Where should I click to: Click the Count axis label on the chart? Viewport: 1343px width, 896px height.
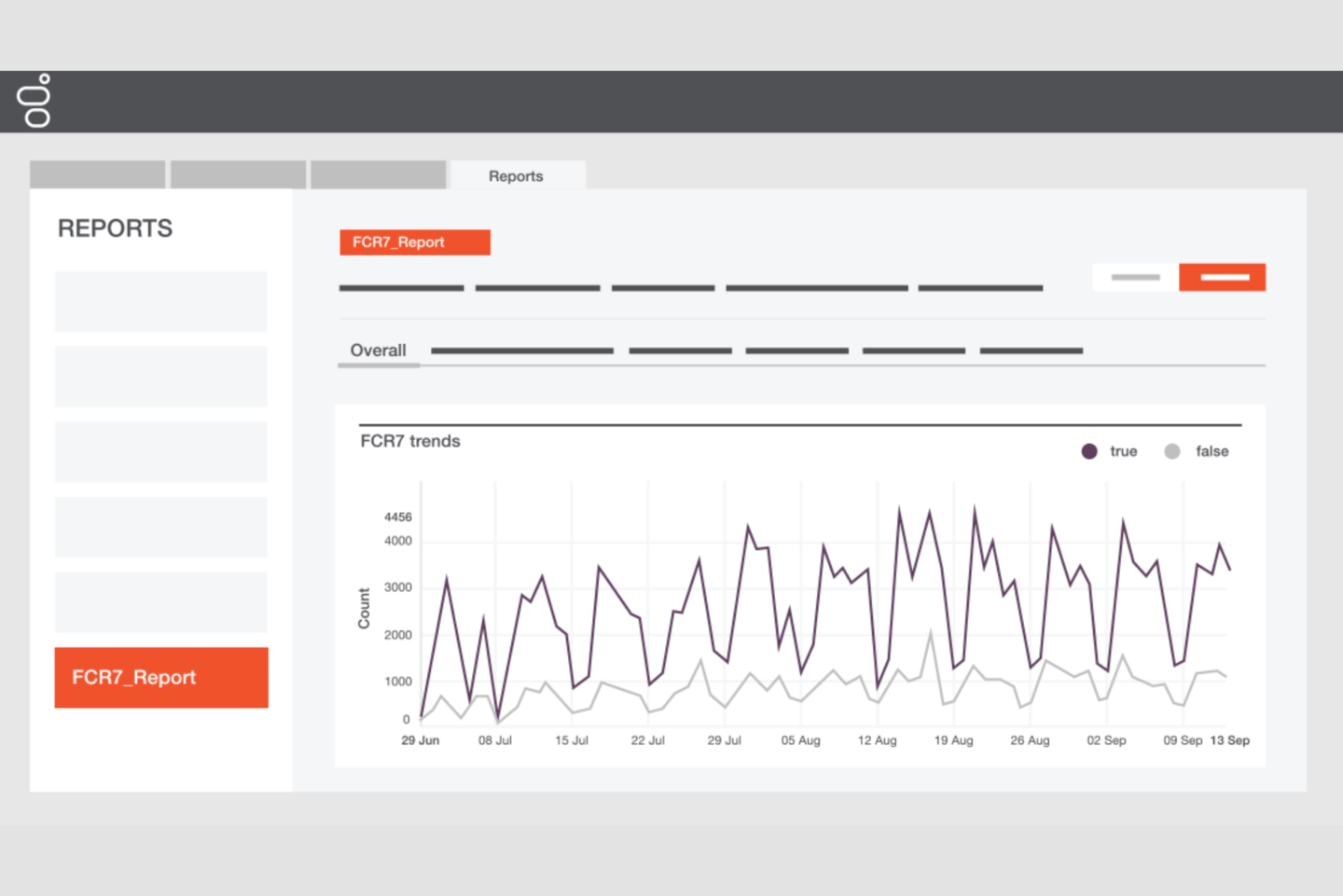[x=363, y=606]
